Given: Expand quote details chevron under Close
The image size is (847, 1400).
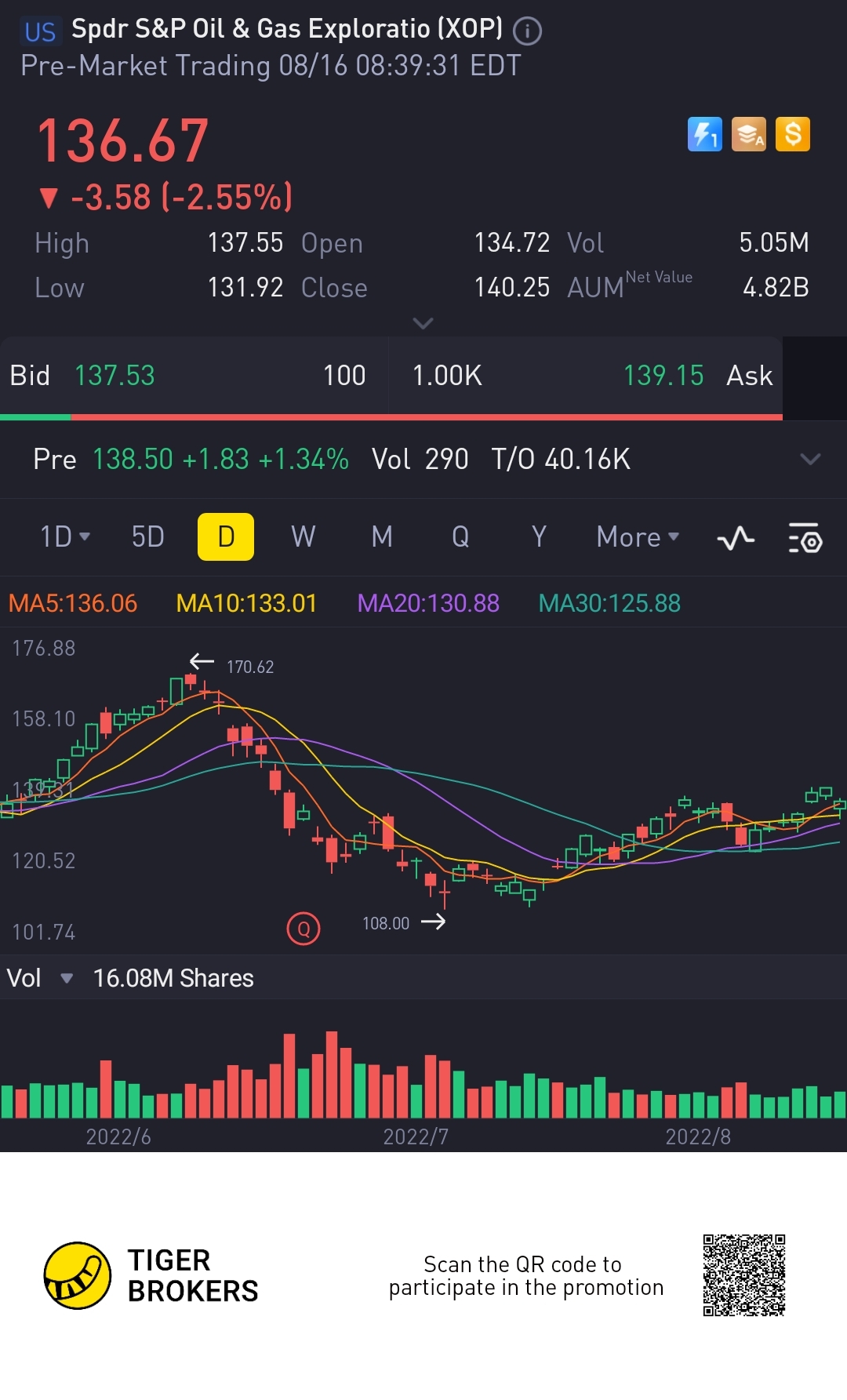Looking at the screenshot, I should click(x=423, y=323).
